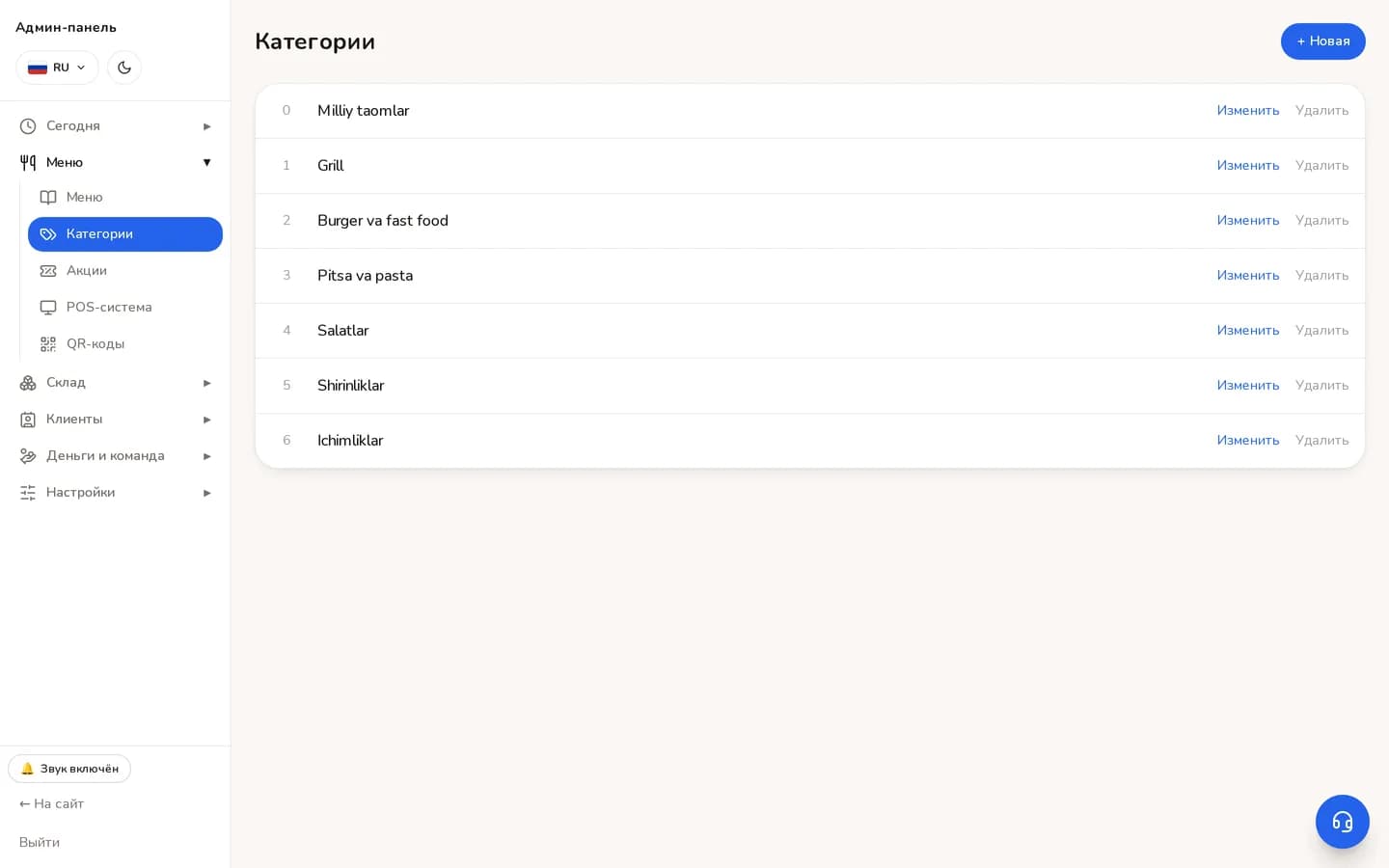Click the monitor icon for POS-система
This screenshot has height=868, width=1389.
(48, 308)
